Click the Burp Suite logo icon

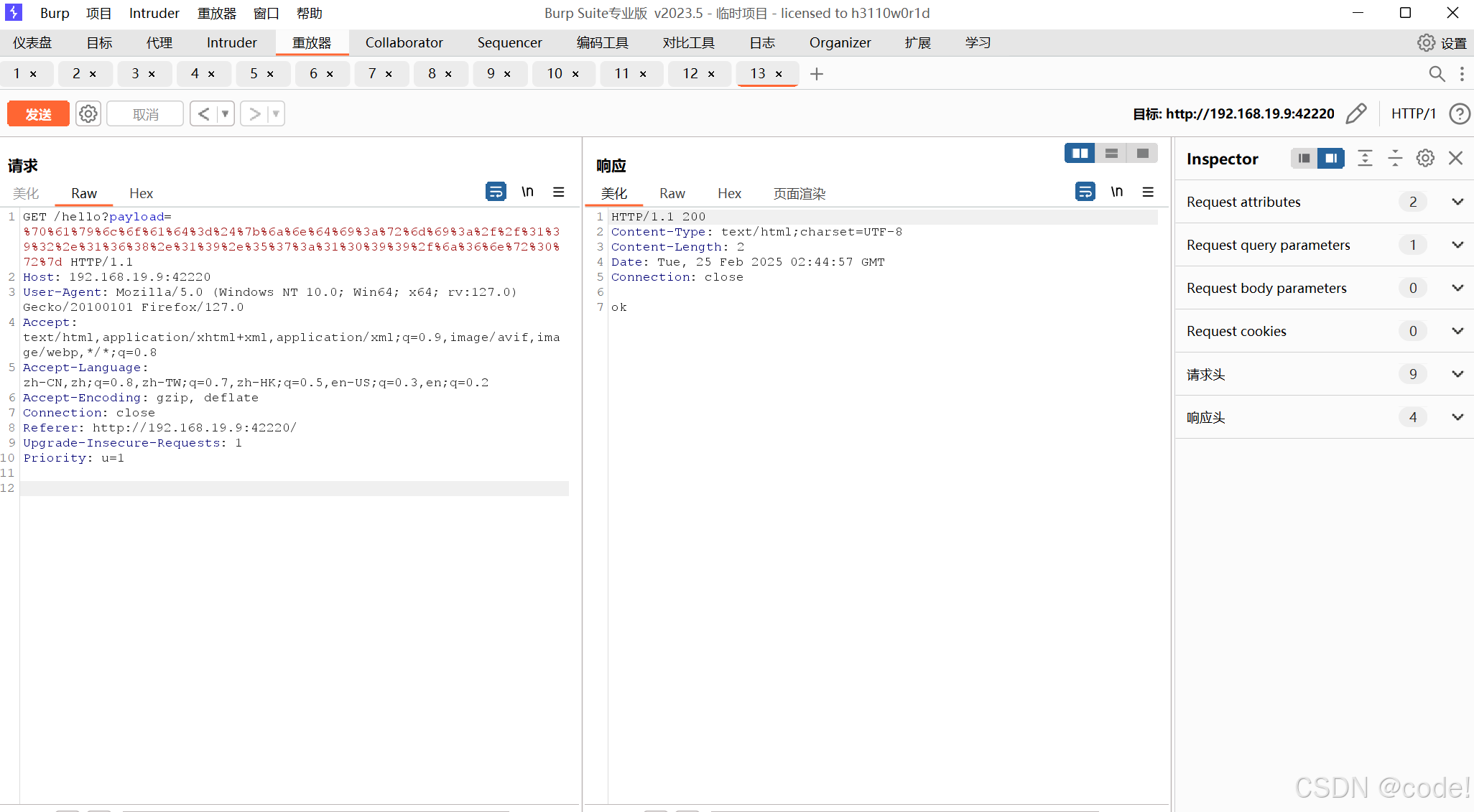point(14,12)
